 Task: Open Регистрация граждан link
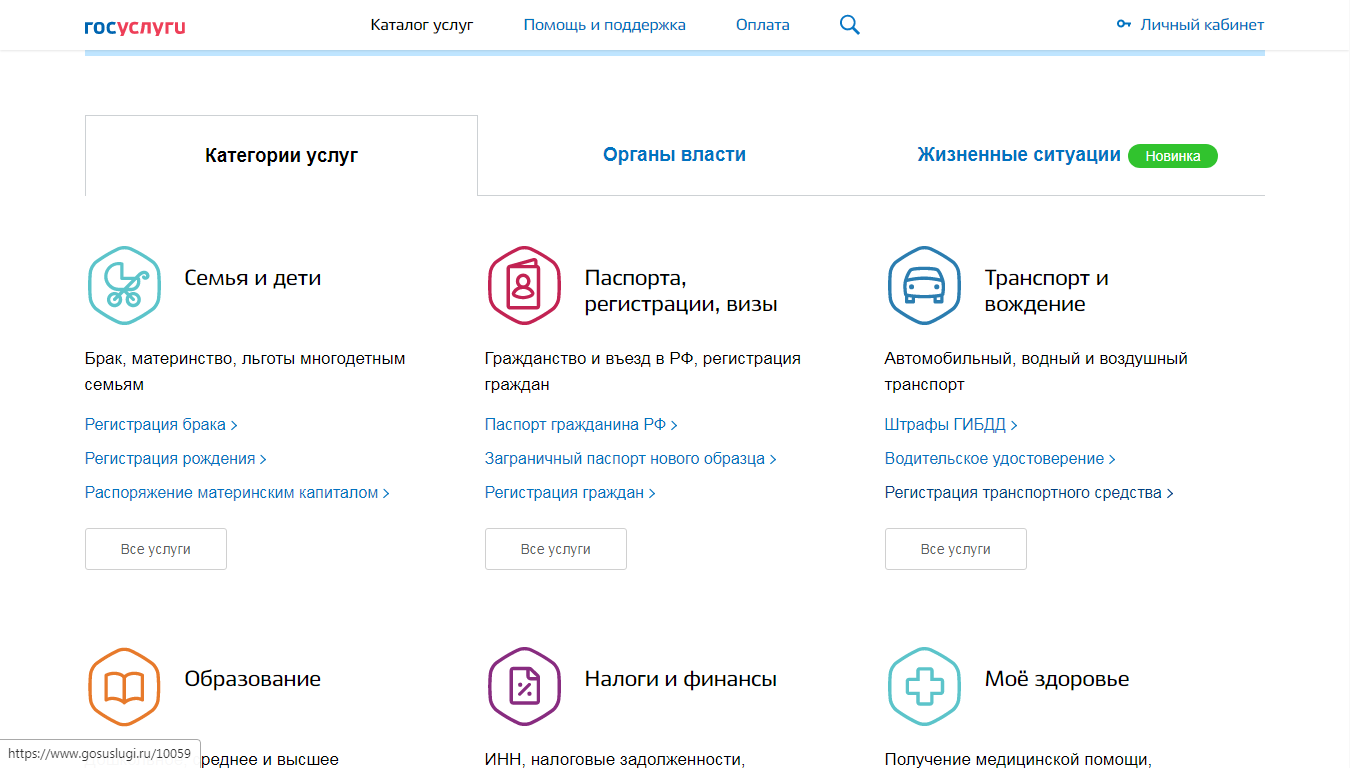point(570,493)
